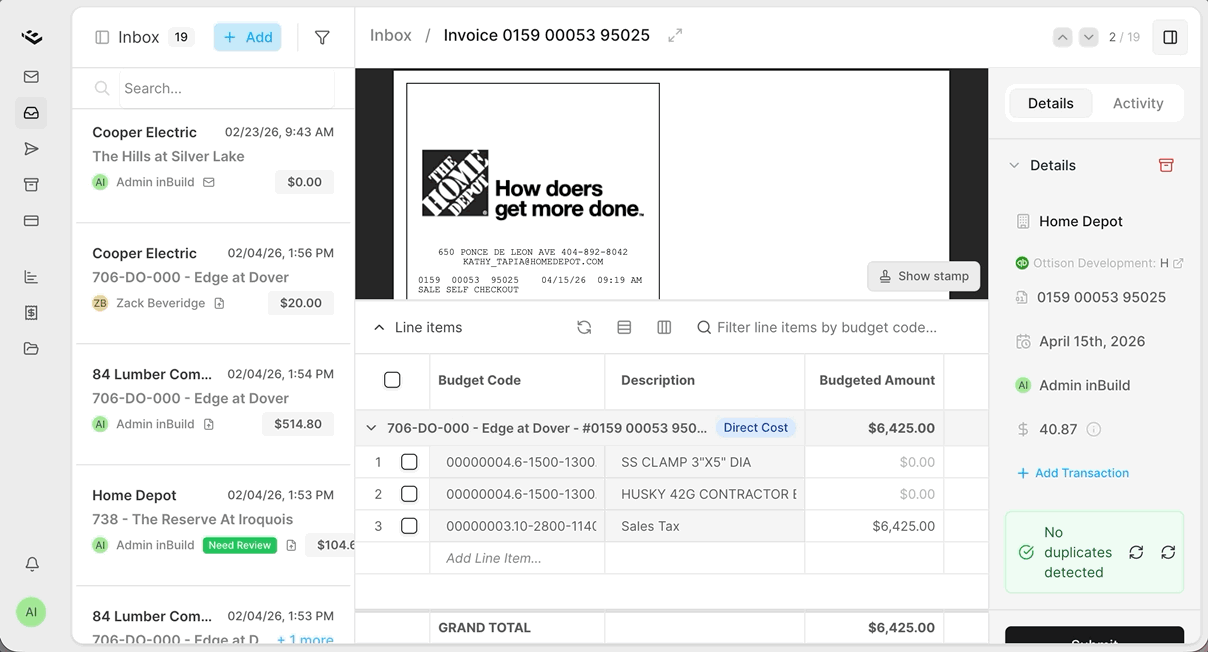Expand the invoice to full screen
Viewport: 1208px width, 652px height.
pos(675,35)
